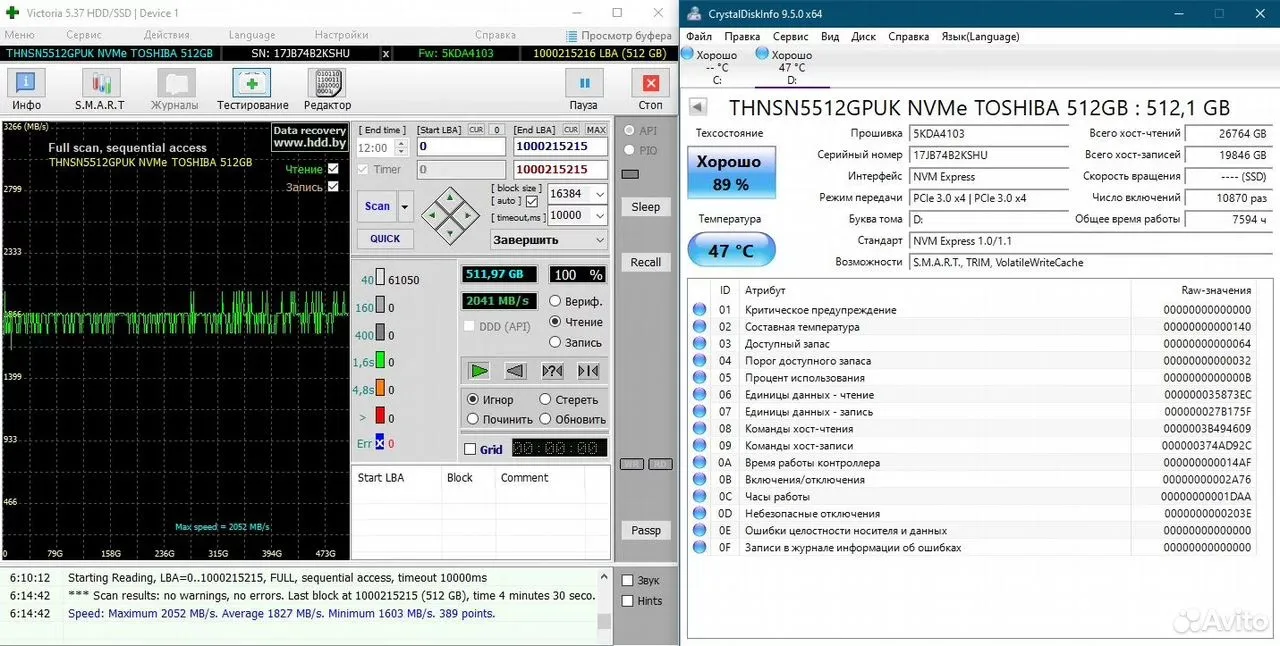Click the green play forward scan button
Image resolution: width=1280 pixels, height=646 pixels.
click(x=479, y=371)
